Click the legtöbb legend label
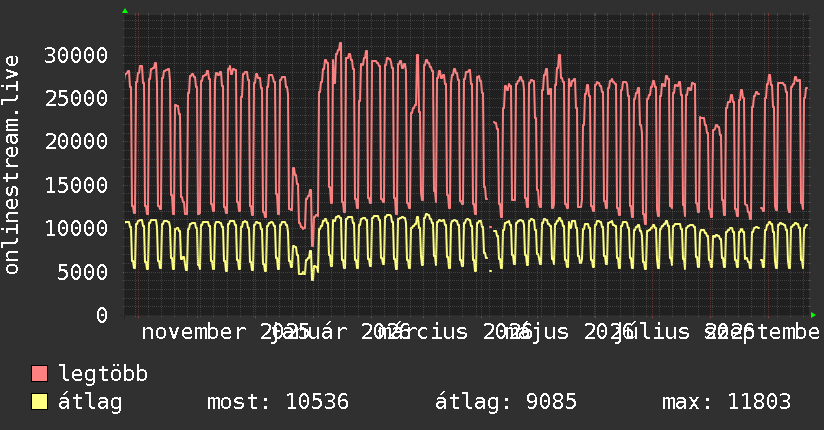The height and width of the screenshot is (430, 824). pos(103,374)
